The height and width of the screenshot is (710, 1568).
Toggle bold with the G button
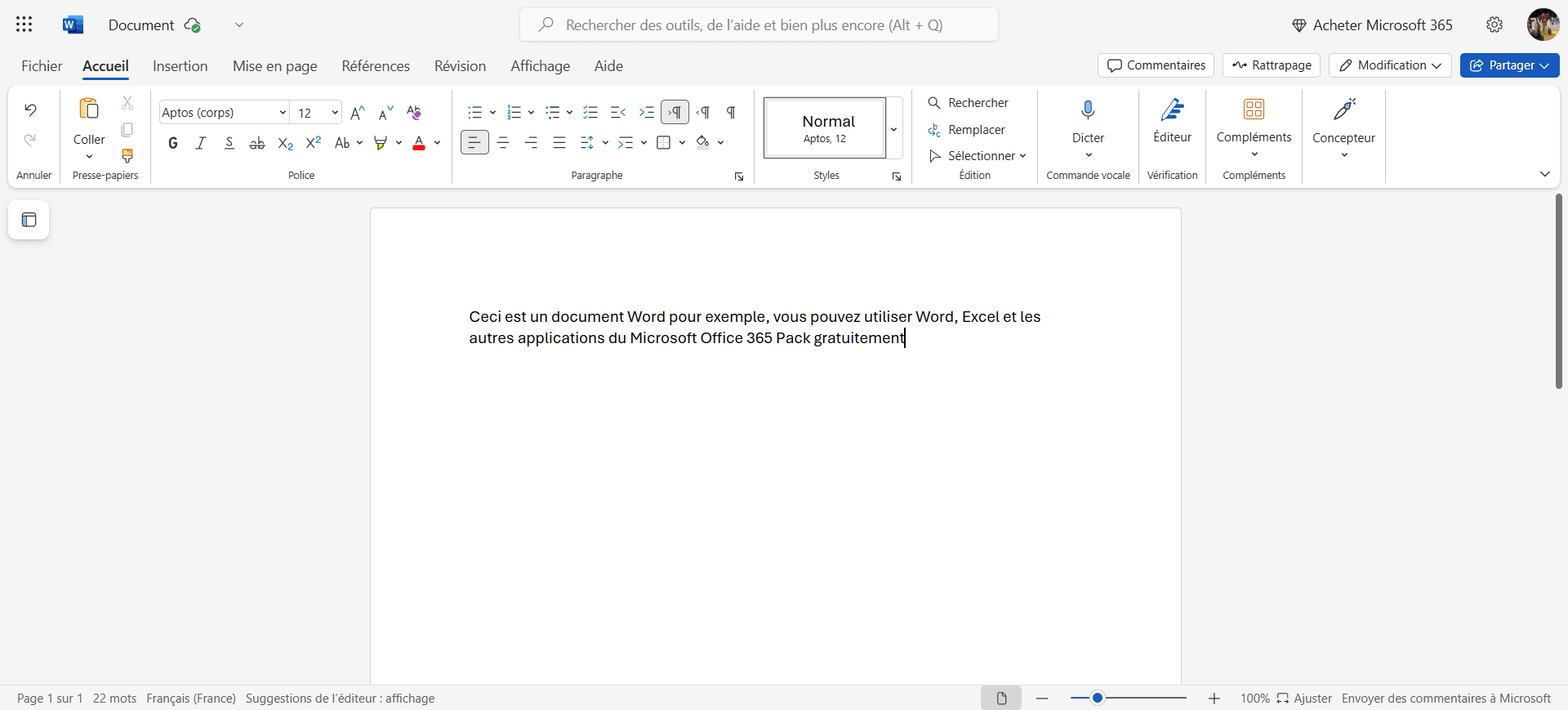tap(173, 143)
